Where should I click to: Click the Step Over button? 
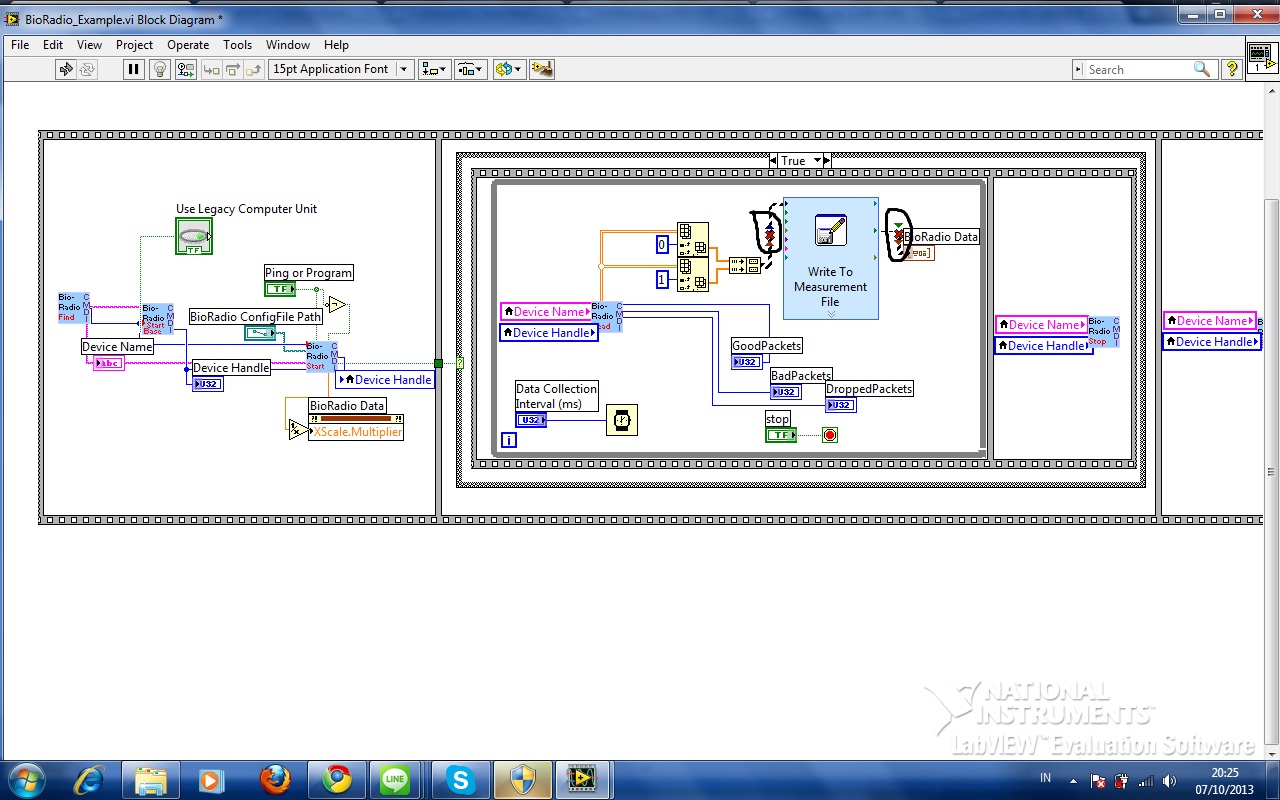click(x=232, y=69)
